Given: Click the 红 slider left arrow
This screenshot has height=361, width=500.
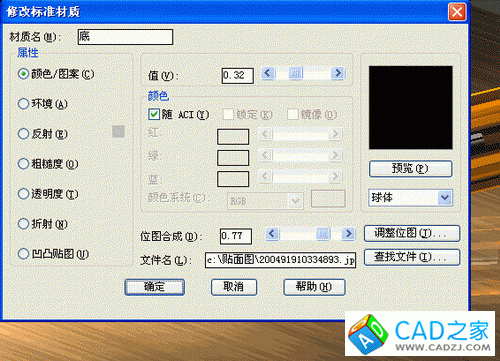Looking at the screenshot, I should point(266,134).
